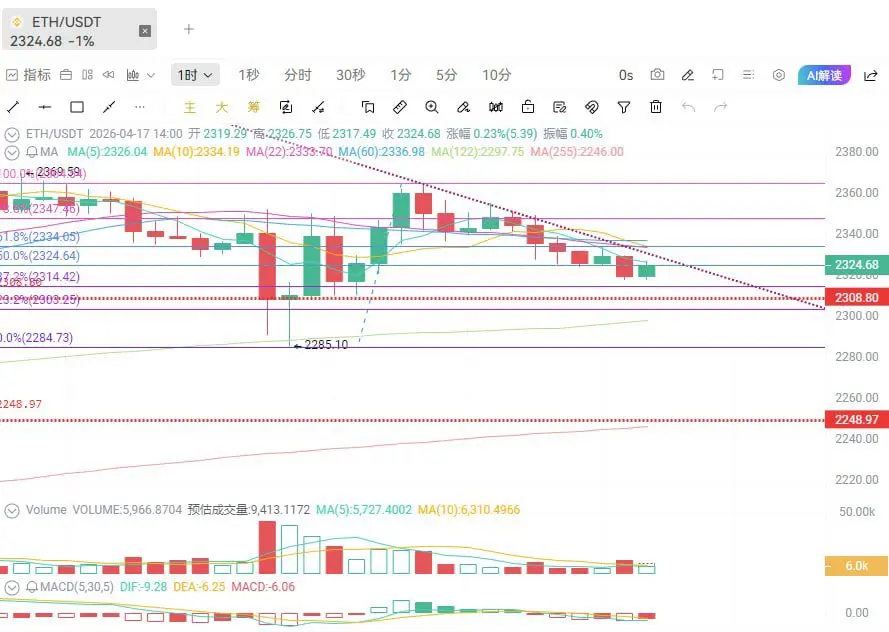
Task: Click the add window icon
Action: point(718,75)
